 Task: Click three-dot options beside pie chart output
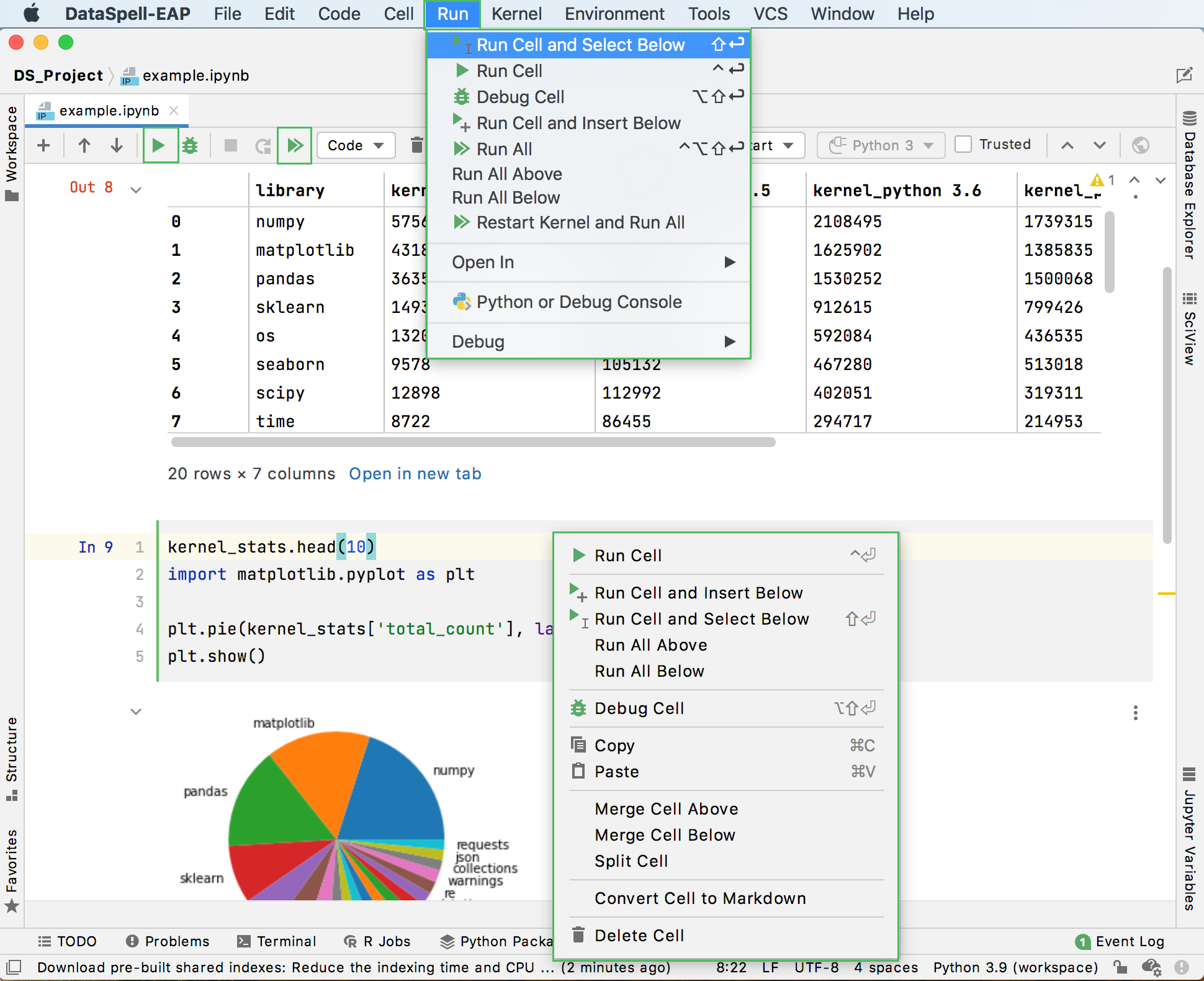click(1136, 713)
